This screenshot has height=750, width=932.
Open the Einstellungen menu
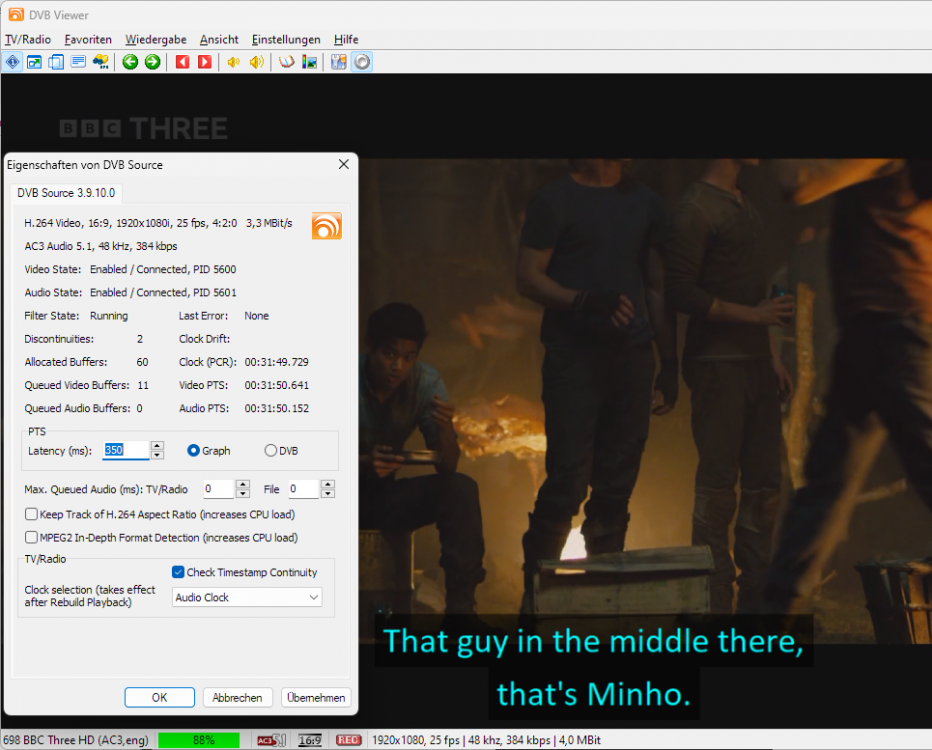[x=286, y=39]
